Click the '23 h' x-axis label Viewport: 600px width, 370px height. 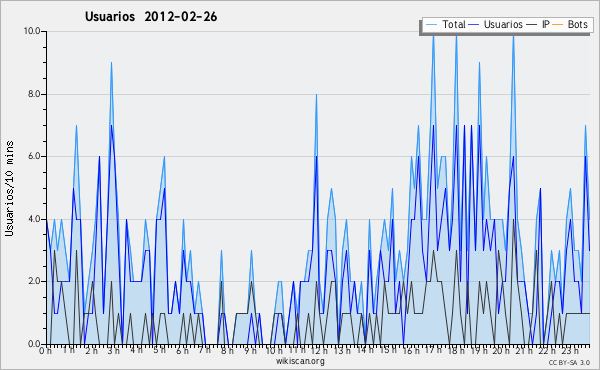point(570,351)
